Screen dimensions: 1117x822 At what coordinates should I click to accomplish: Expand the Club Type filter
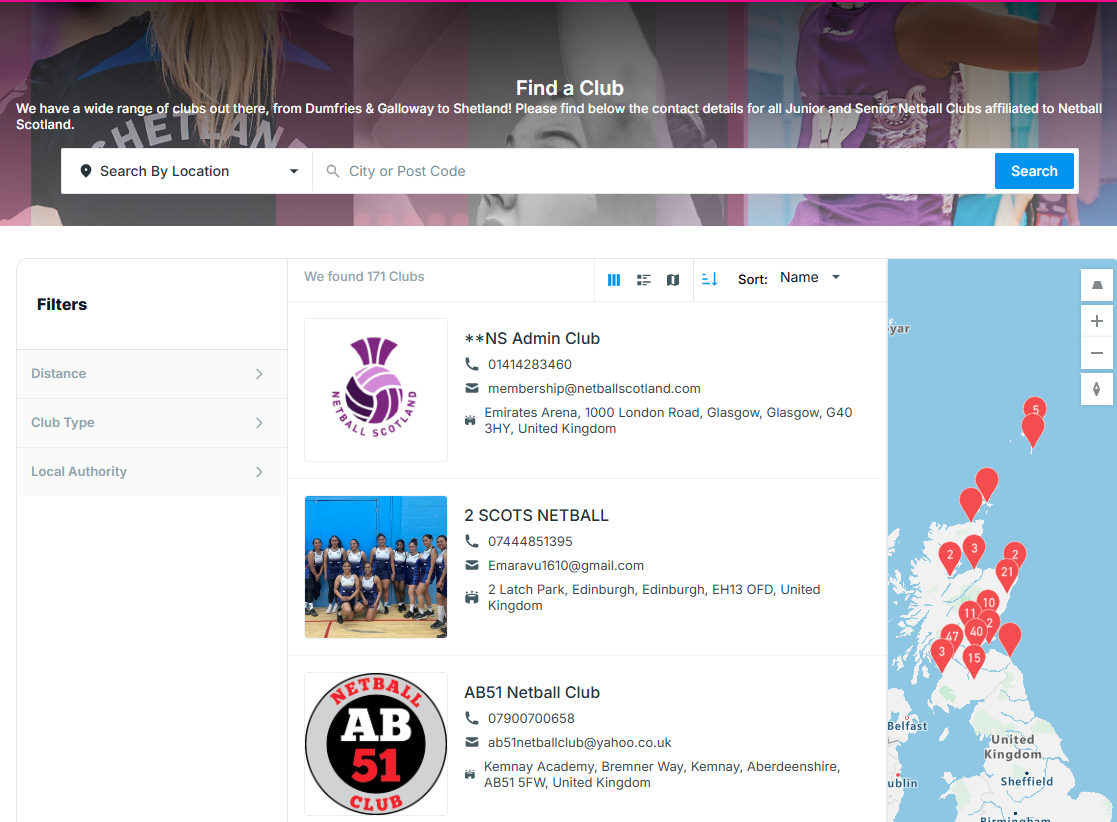(x=152, y=423)
